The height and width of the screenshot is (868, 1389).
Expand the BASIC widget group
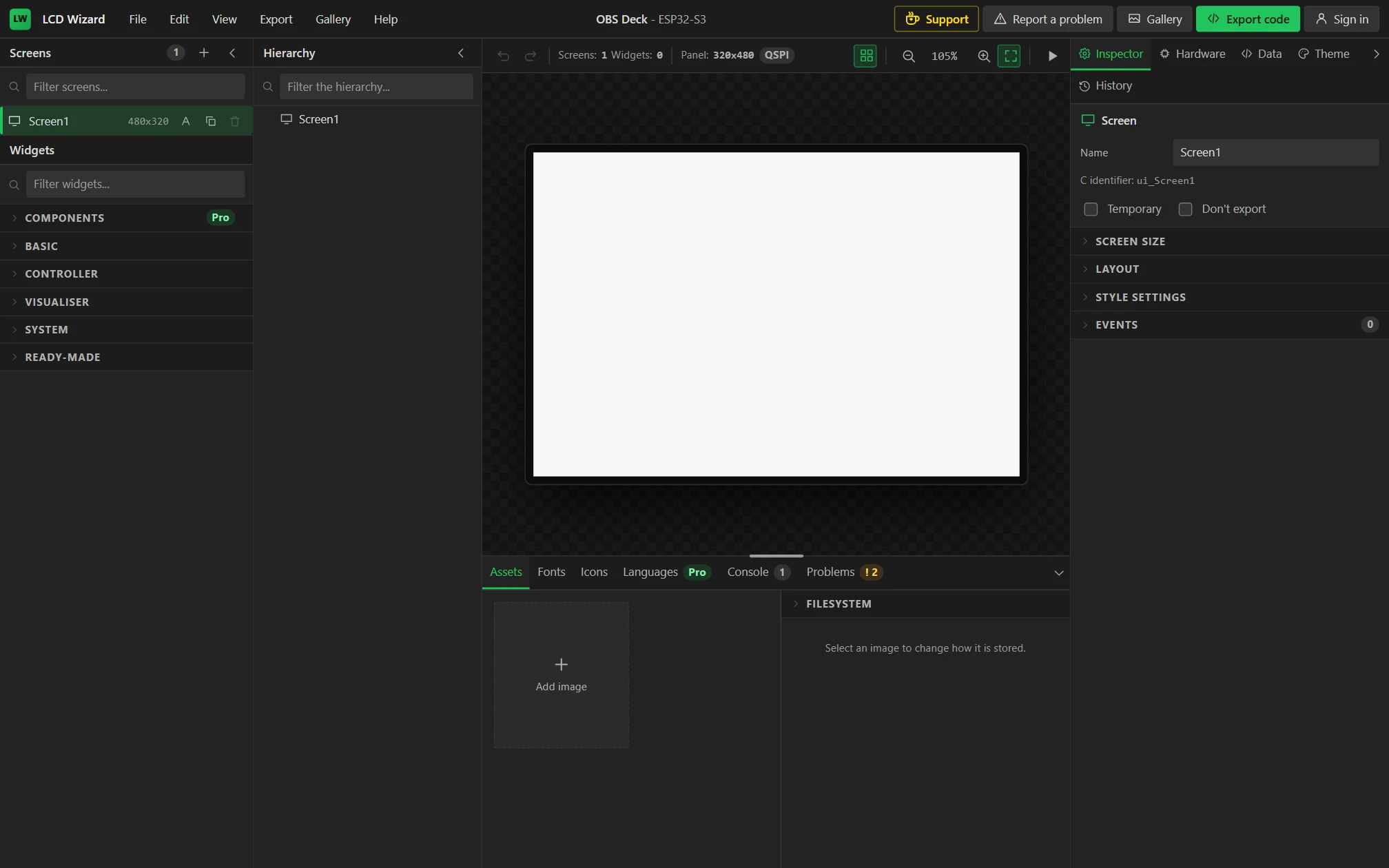point(126,246)
